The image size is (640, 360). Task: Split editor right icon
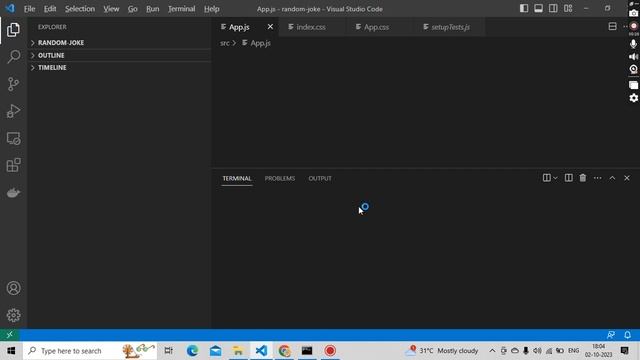(x=612, y=27)
